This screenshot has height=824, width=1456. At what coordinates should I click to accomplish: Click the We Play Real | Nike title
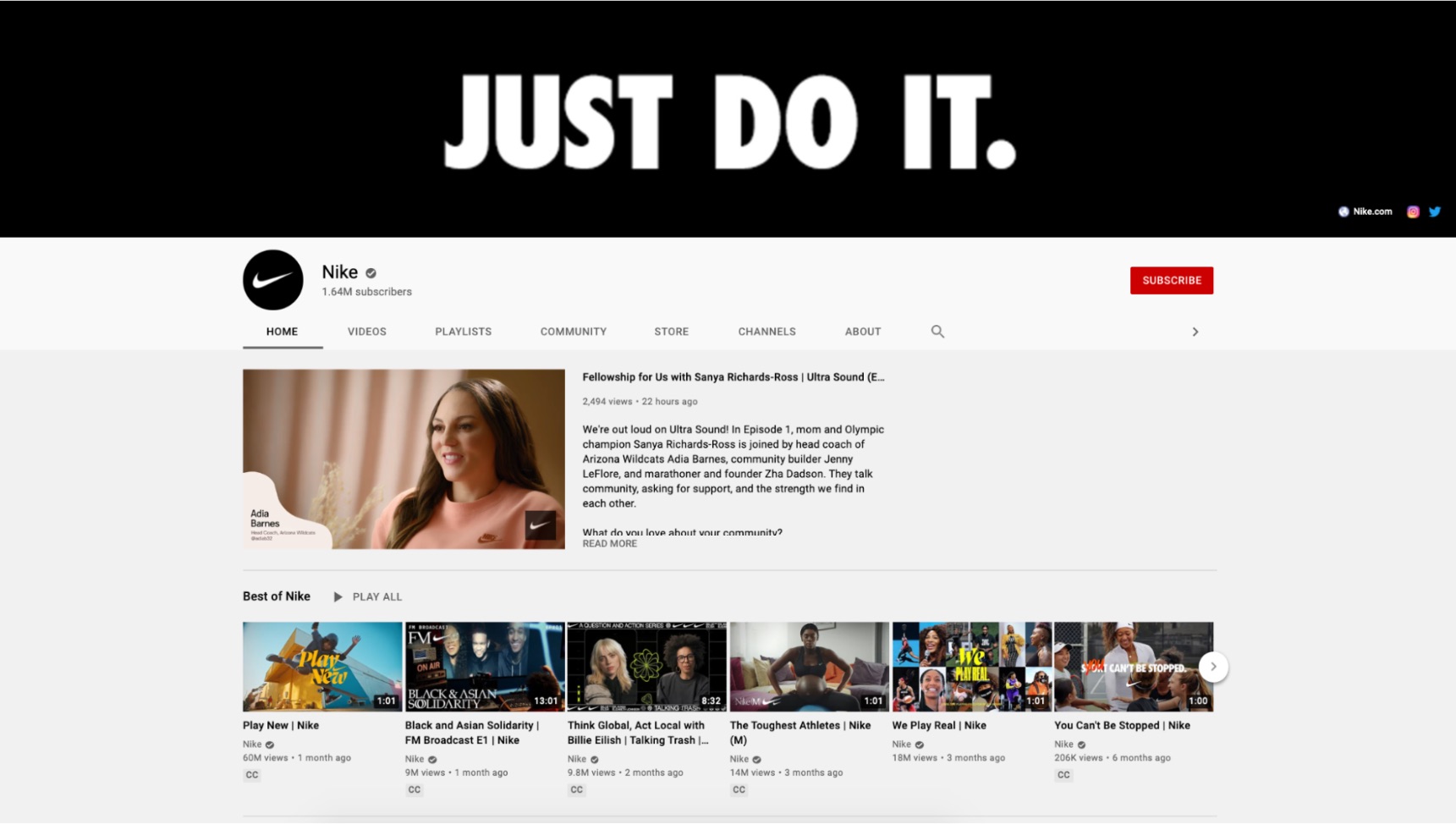click(x=939, y=726)
